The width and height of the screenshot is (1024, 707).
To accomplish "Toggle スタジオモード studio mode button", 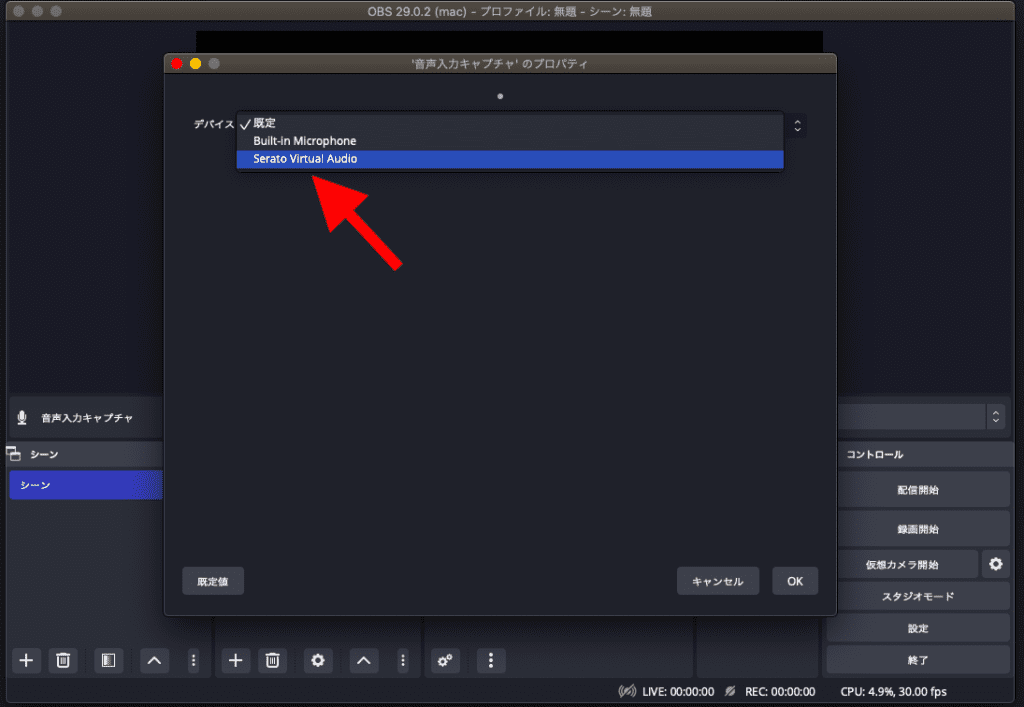I will pos(918,596).
